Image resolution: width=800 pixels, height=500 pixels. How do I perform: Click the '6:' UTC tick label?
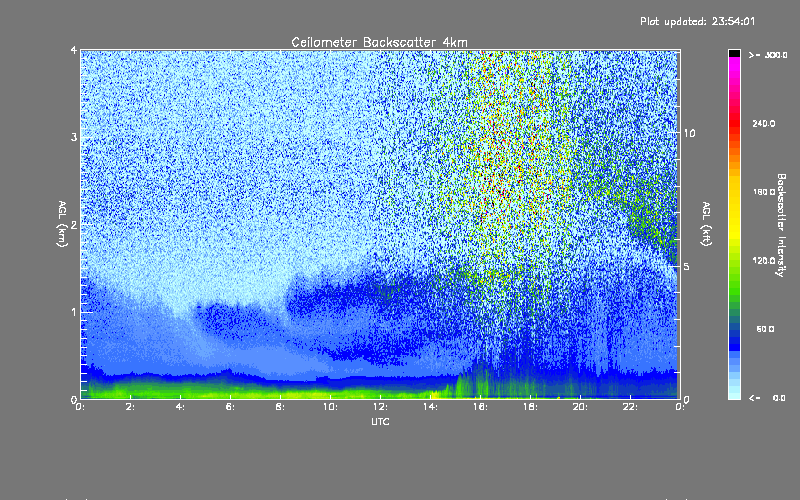[231, 407]
